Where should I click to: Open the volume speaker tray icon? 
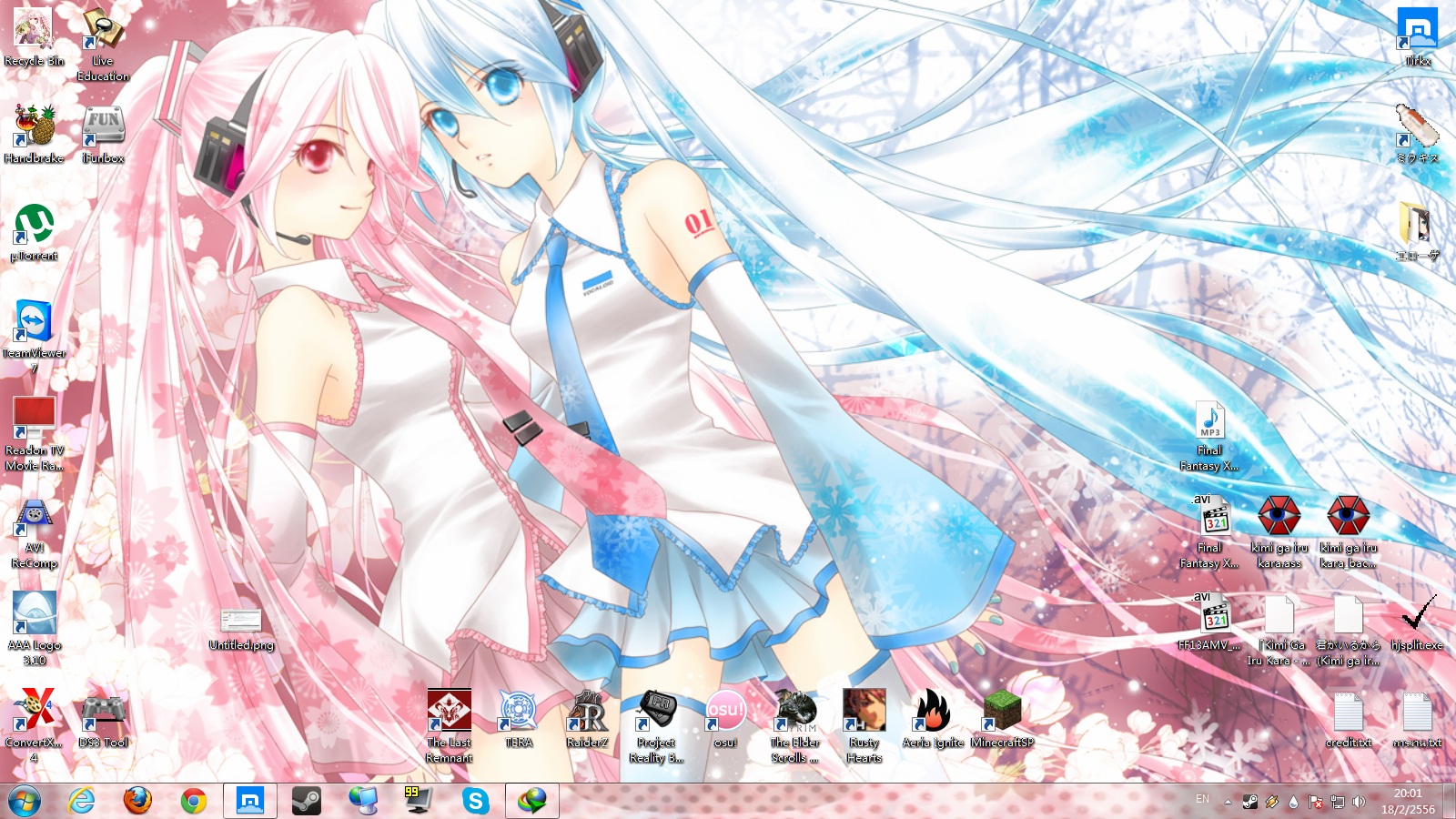tap(1359, 802)
